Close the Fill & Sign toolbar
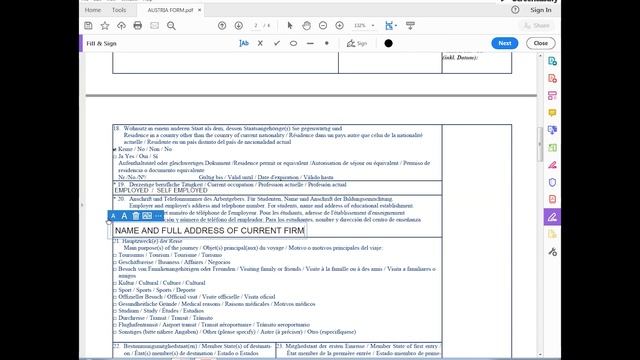 point(540,43)
